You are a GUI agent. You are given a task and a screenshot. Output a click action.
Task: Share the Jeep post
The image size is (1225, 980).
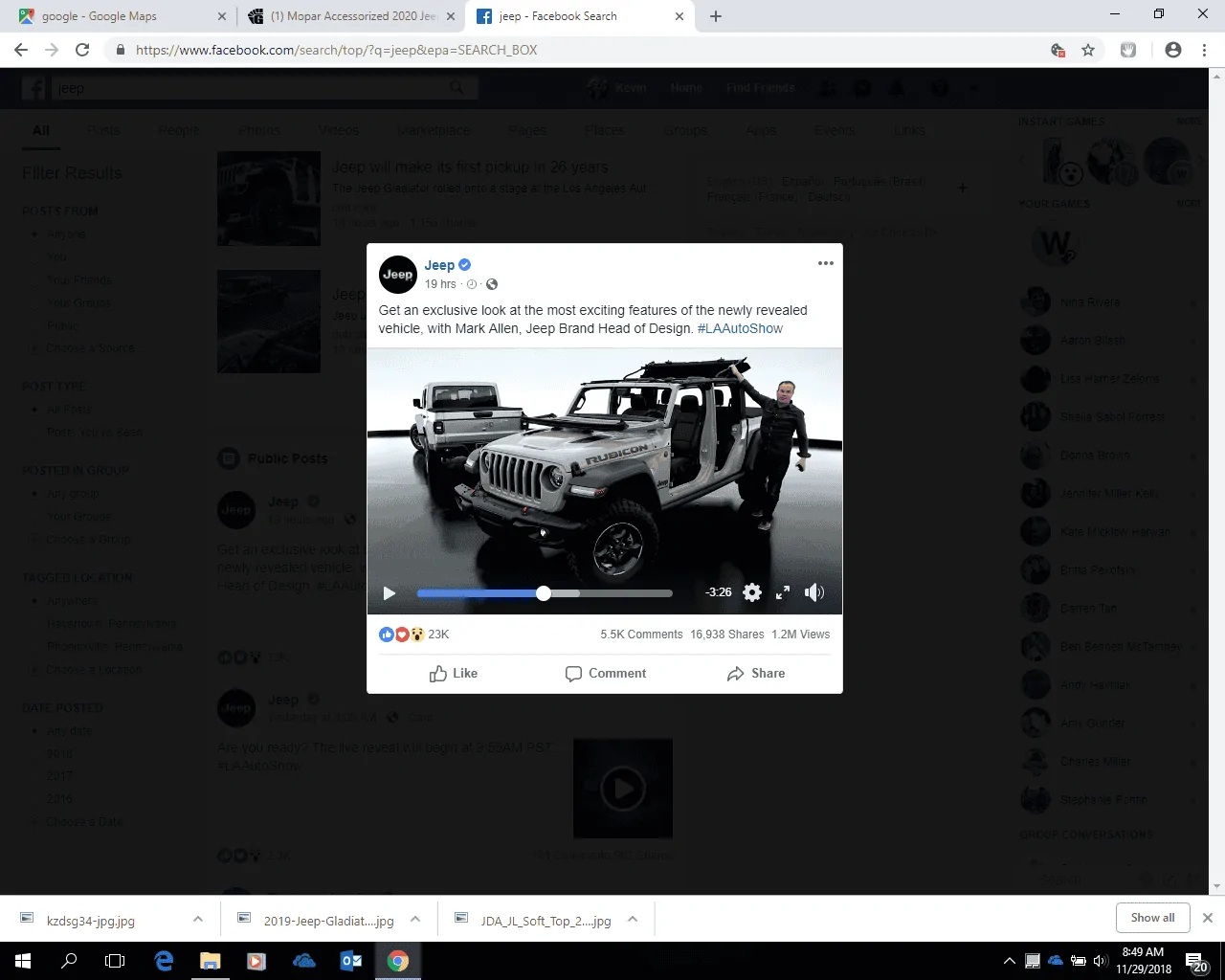[756, 674]
